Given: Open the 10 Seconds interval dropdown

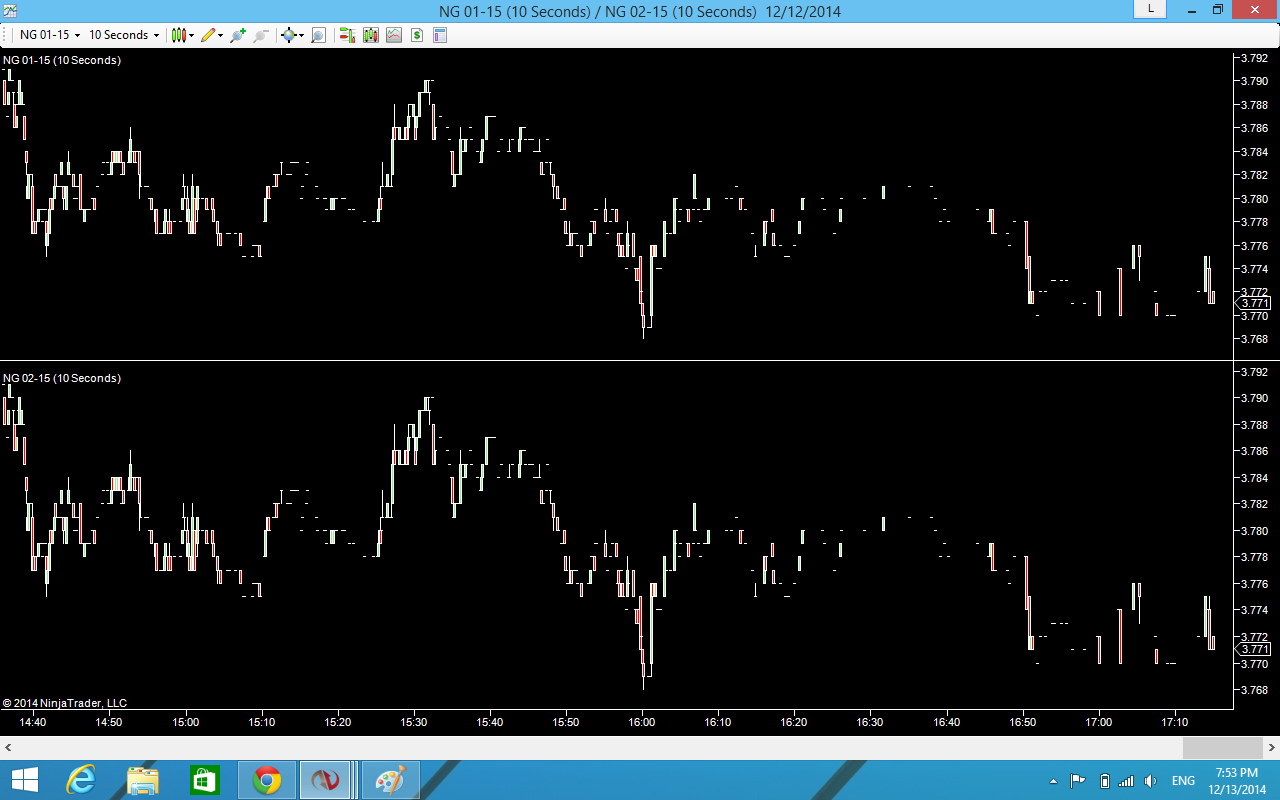Looking at the screenshot, I should coord(124,35).
